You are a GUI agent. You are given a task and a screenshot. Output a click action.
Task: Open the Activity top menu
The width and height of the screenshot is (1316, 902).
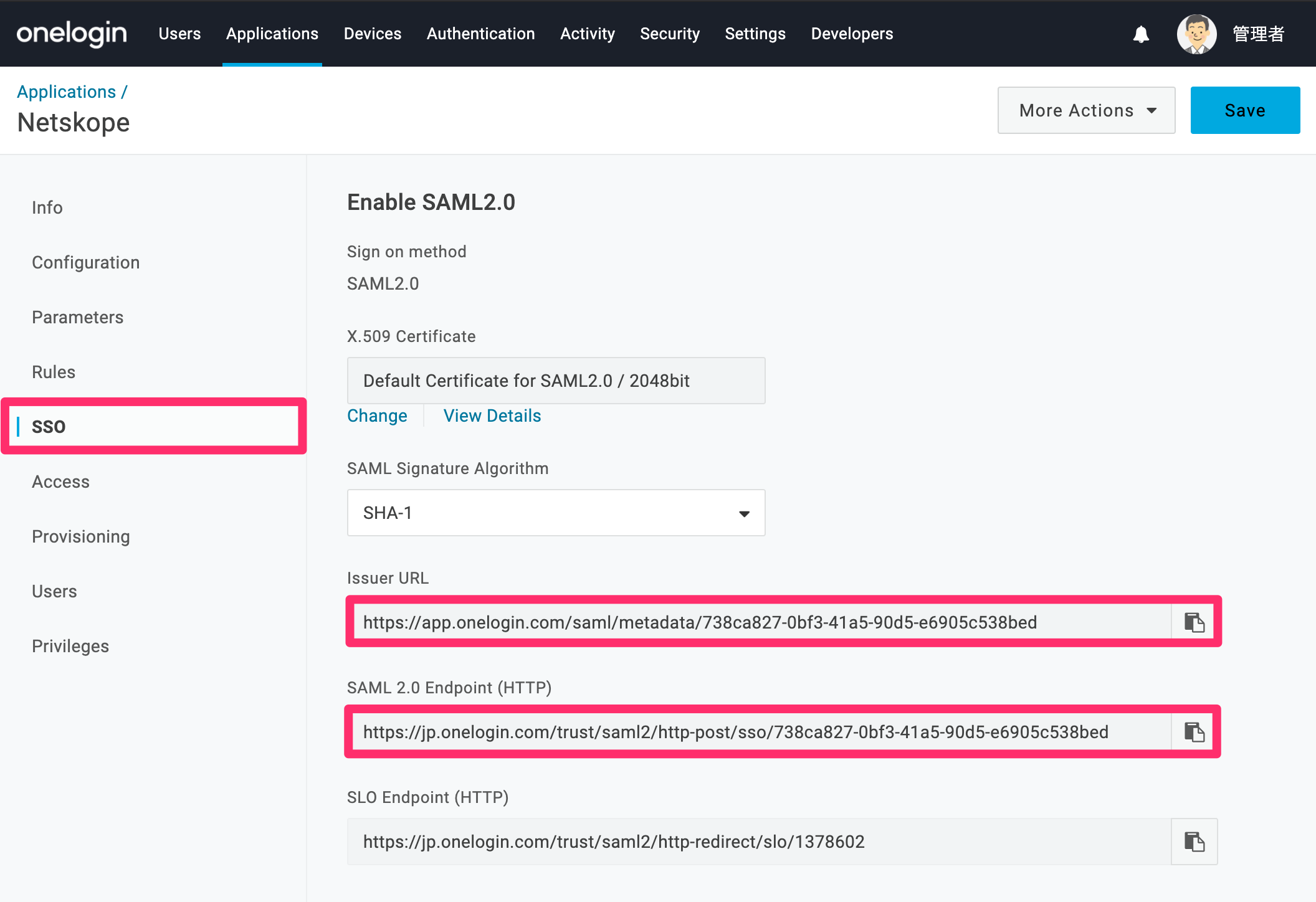[588, 34]
